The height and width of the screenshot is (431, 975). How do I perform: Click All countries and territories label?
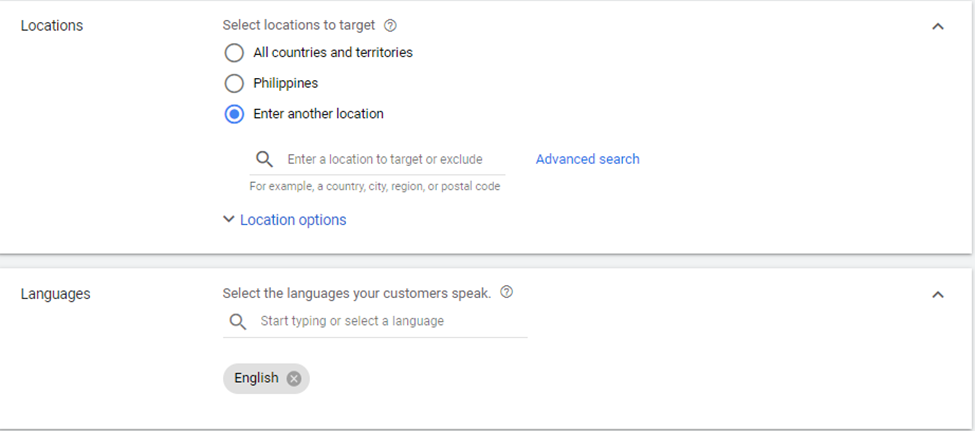tap(333, 53)
